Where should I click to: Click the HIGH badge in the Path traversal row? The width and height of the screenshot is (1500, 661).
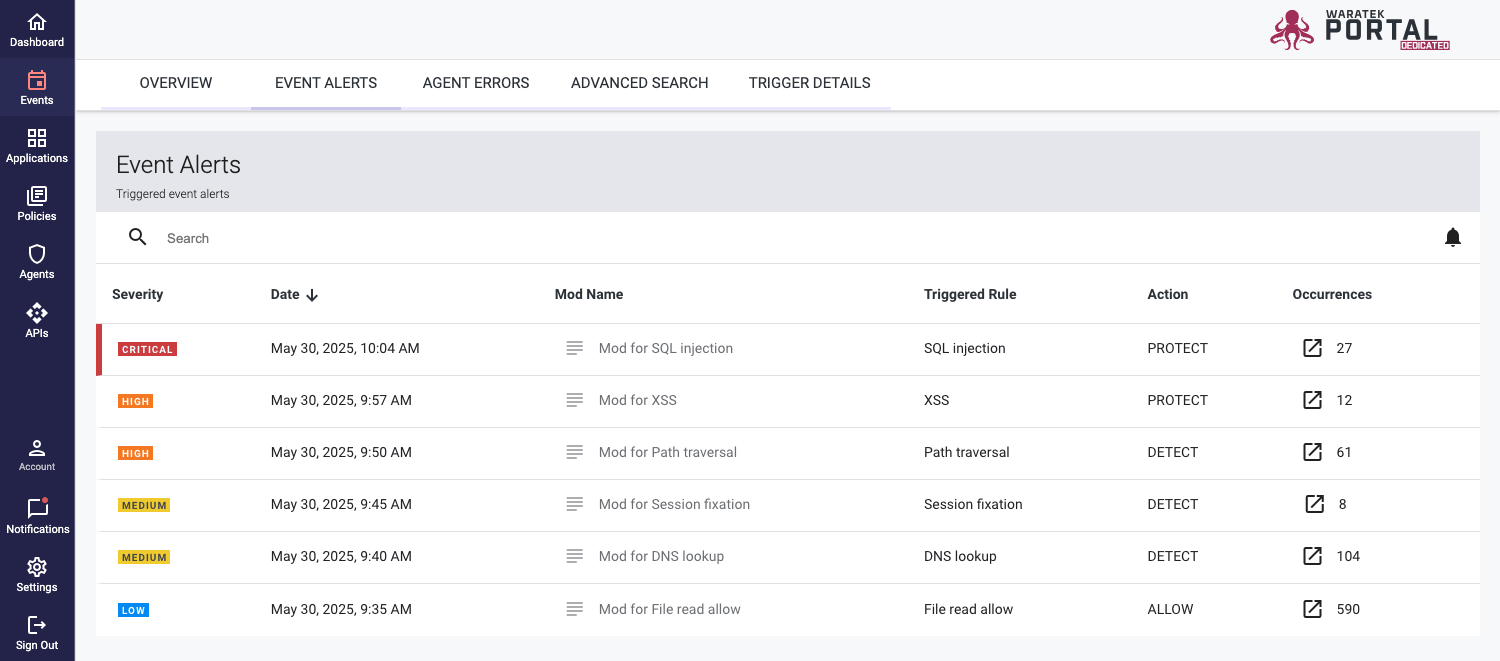[135, 453]
